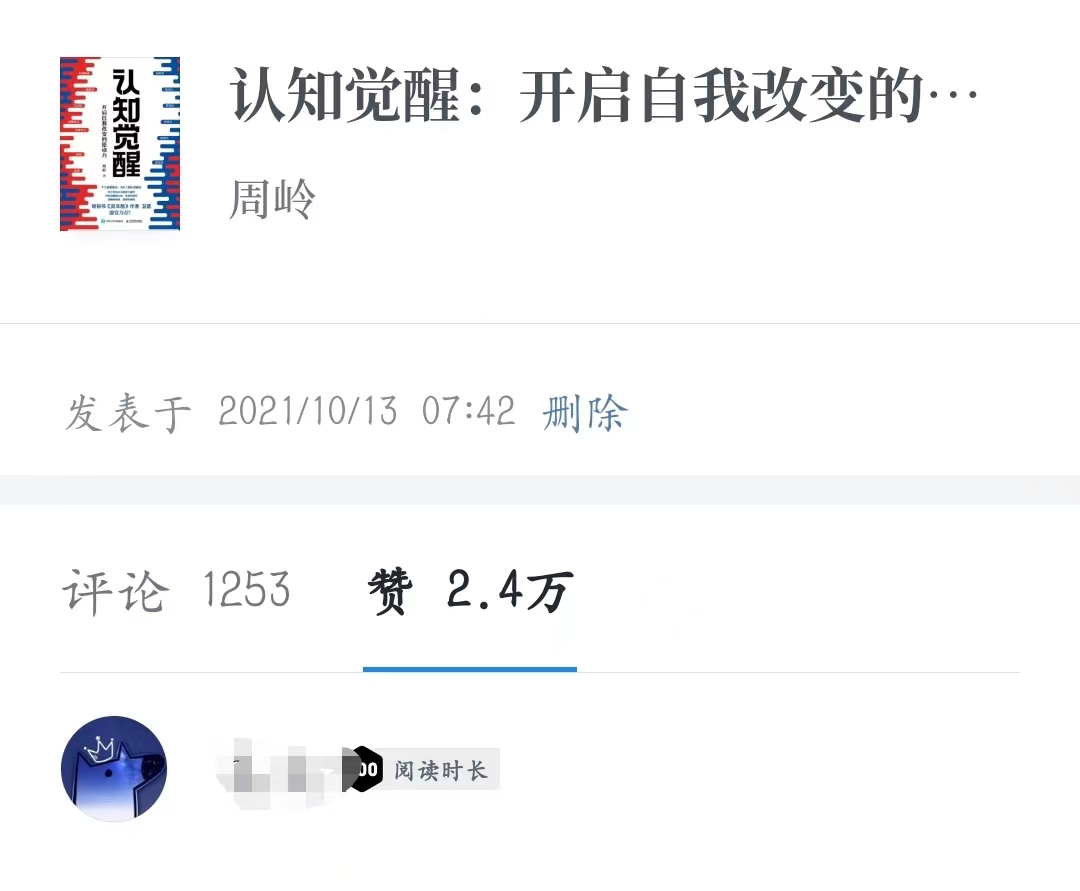Click the 删除 link to delete the post
Screen dimensions: 1080x891
coord(585,412)
